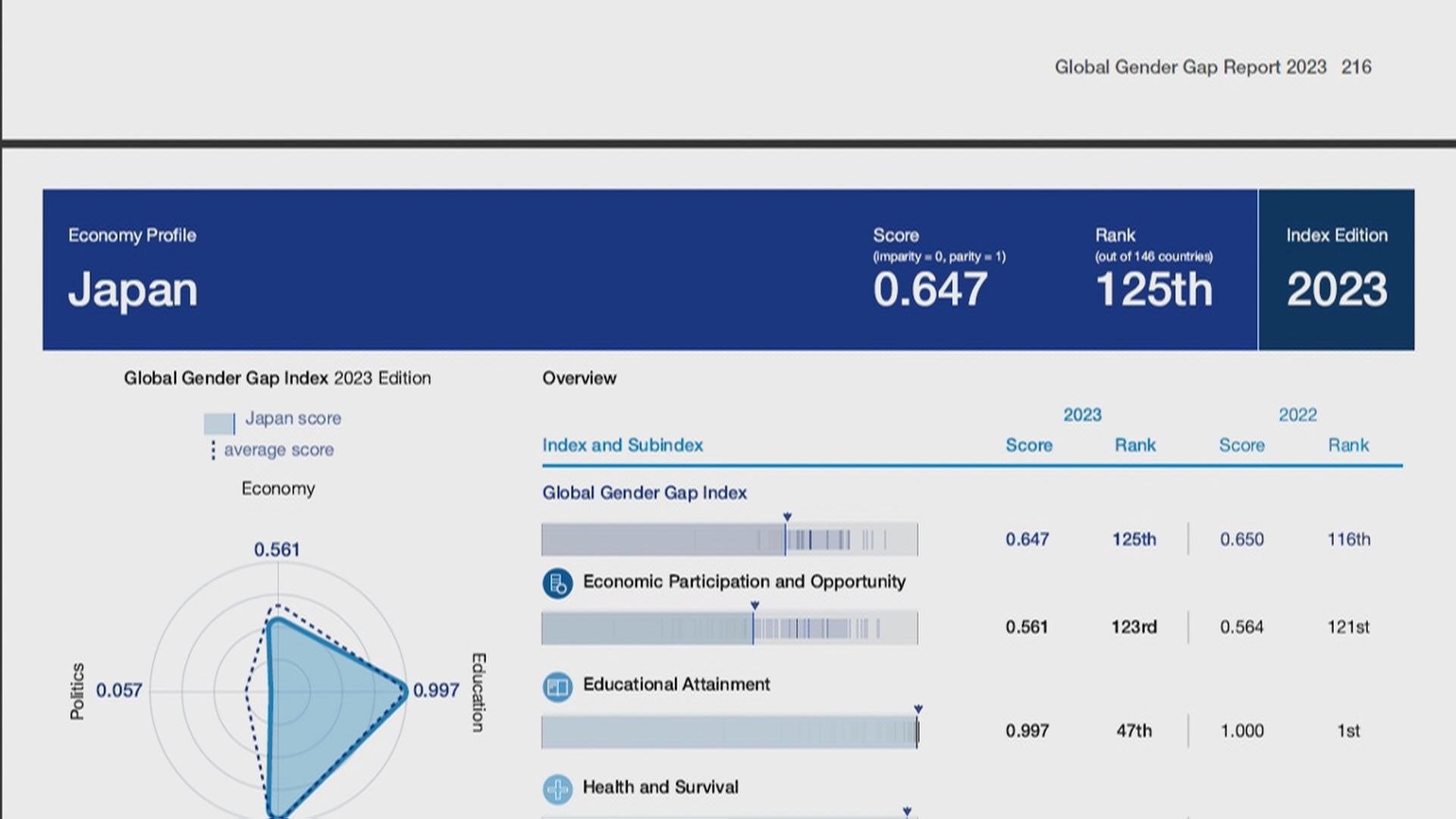Click the Global Gender Gap Index row label
The width and height of the screenshot is (1456, 819).
click(x=644, y=493)
